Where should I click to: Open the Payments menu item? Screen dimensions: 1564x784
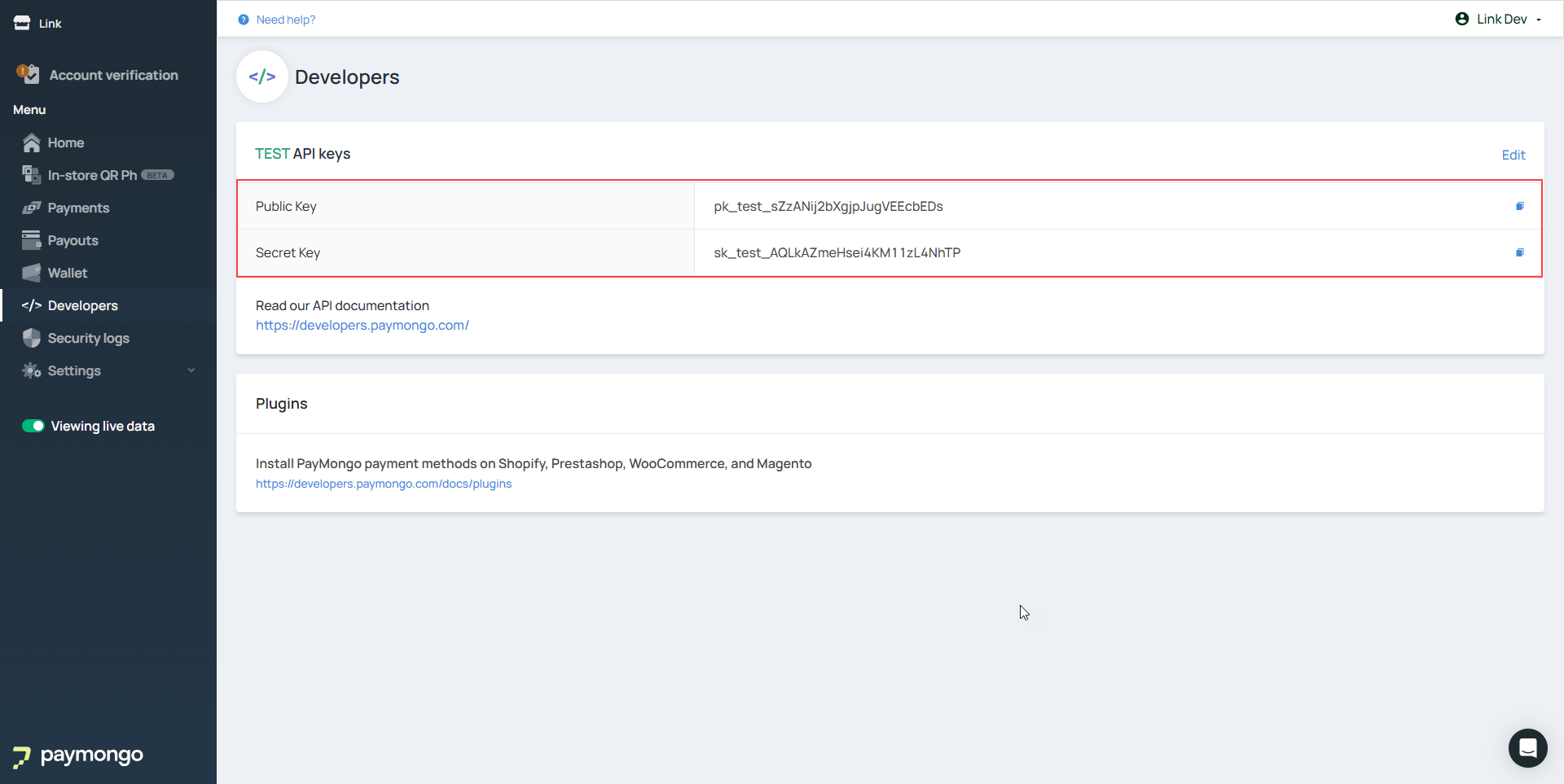point(78,208)
